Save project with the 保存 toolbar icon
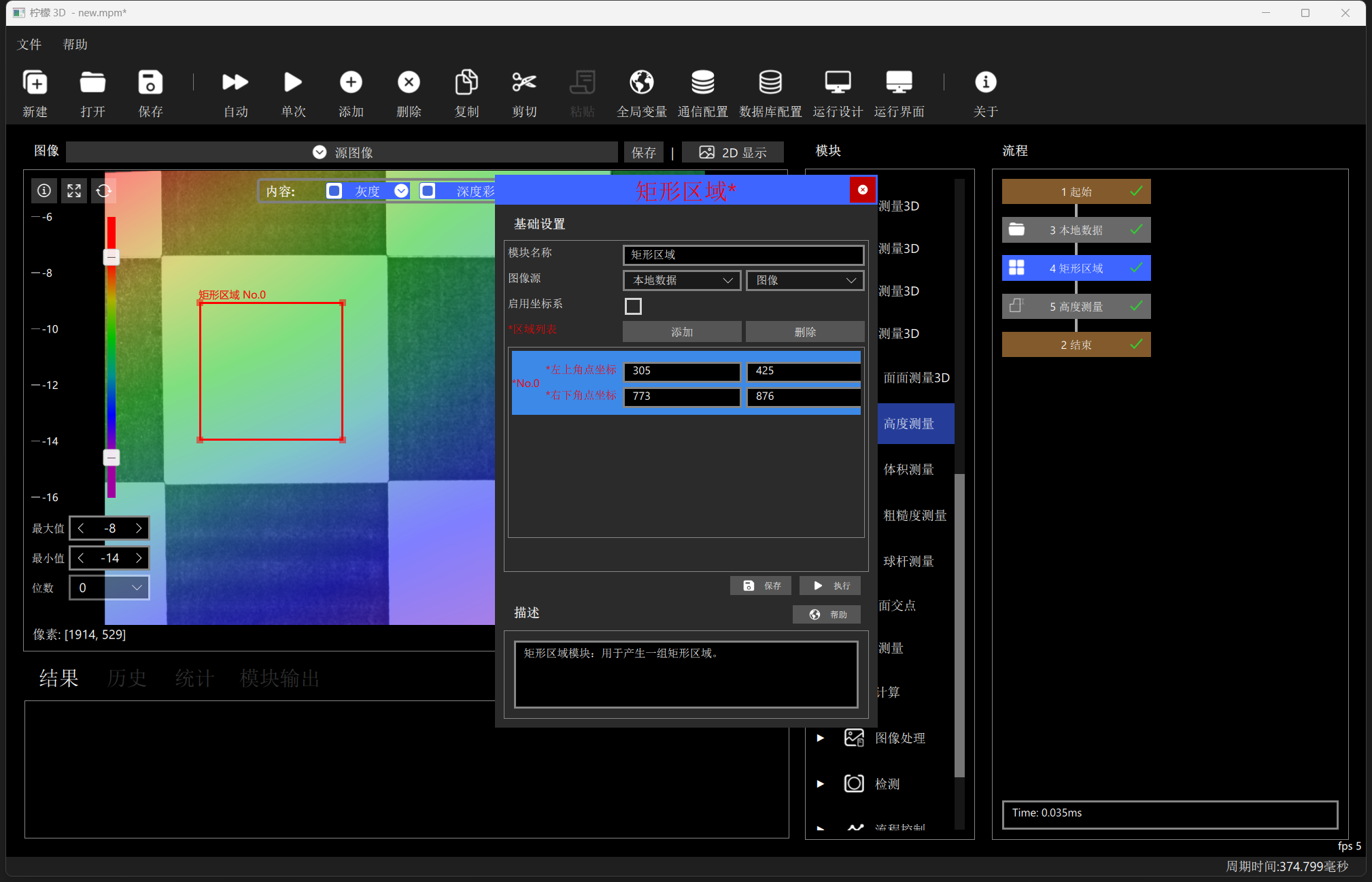 [150, 83]
